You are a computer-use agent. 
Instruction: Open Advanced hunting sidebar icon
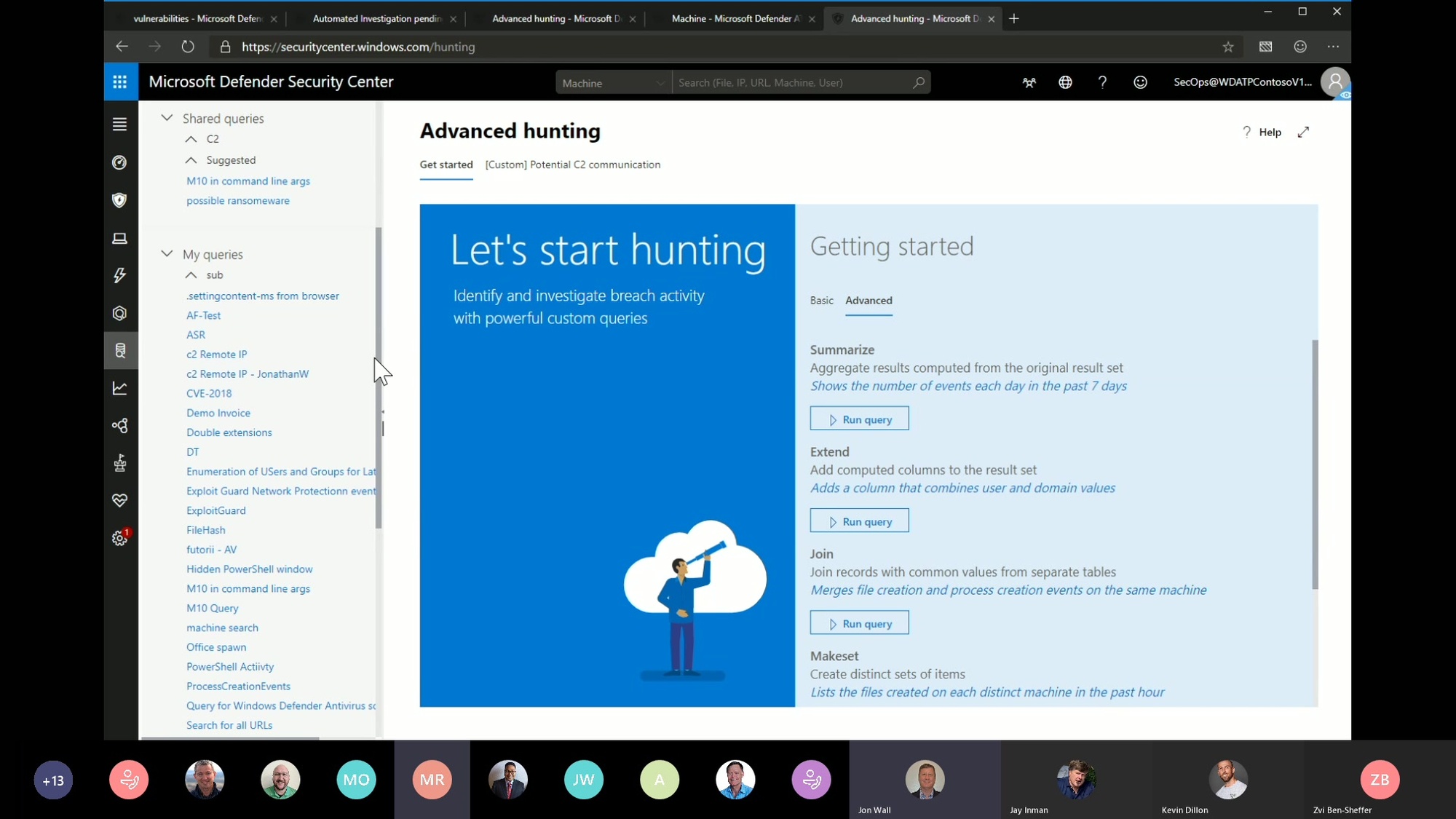(120, 351)
